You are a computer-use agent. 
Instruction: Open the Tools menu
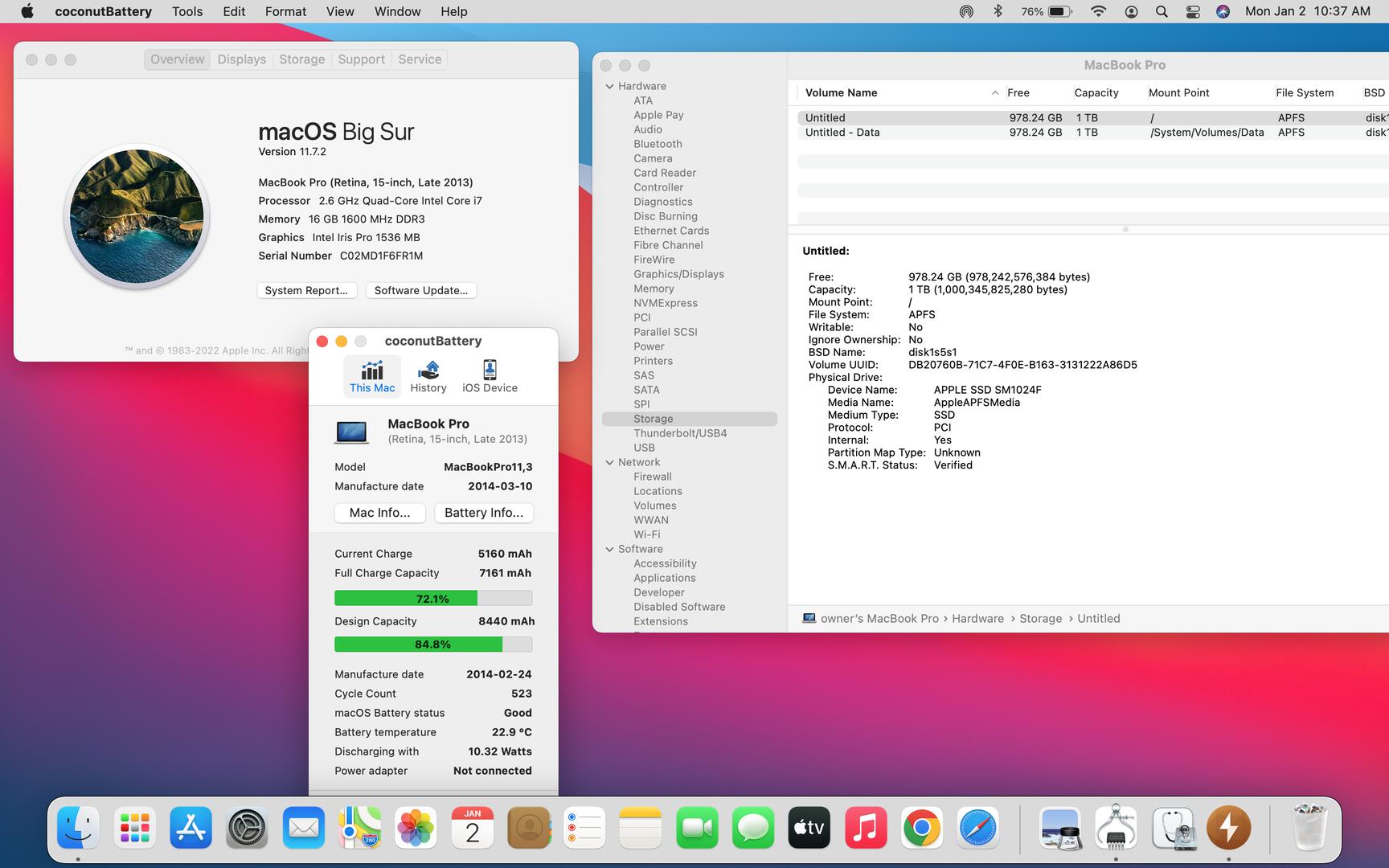click(x=187, y=11)
